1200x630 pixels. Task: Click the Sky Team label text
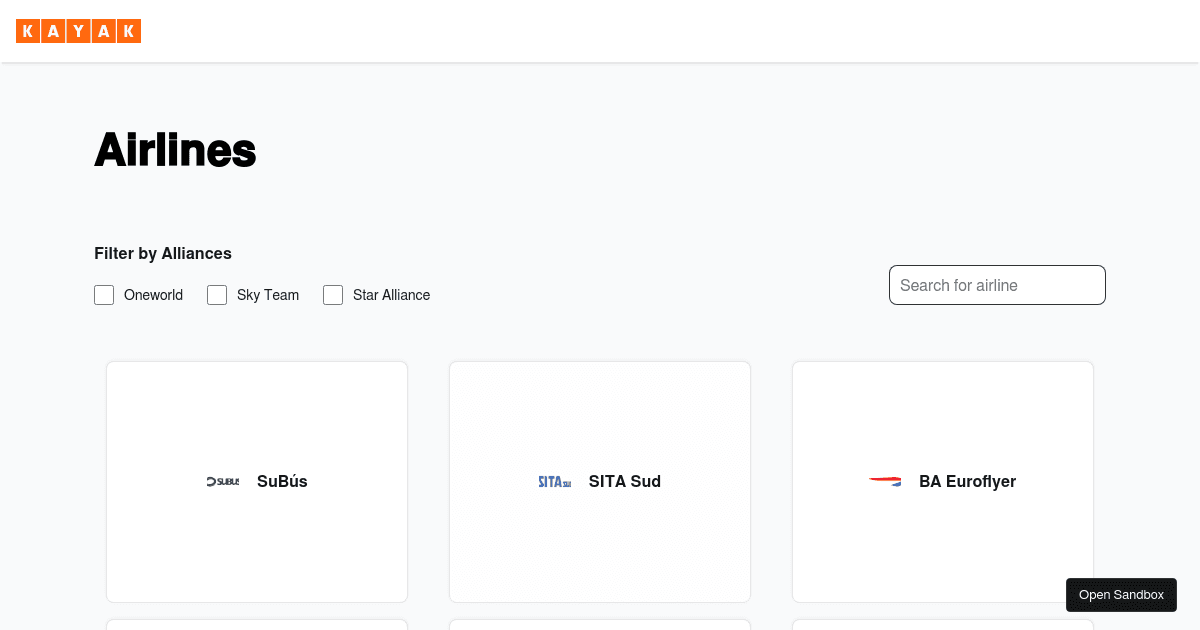[x=267, y=295]
